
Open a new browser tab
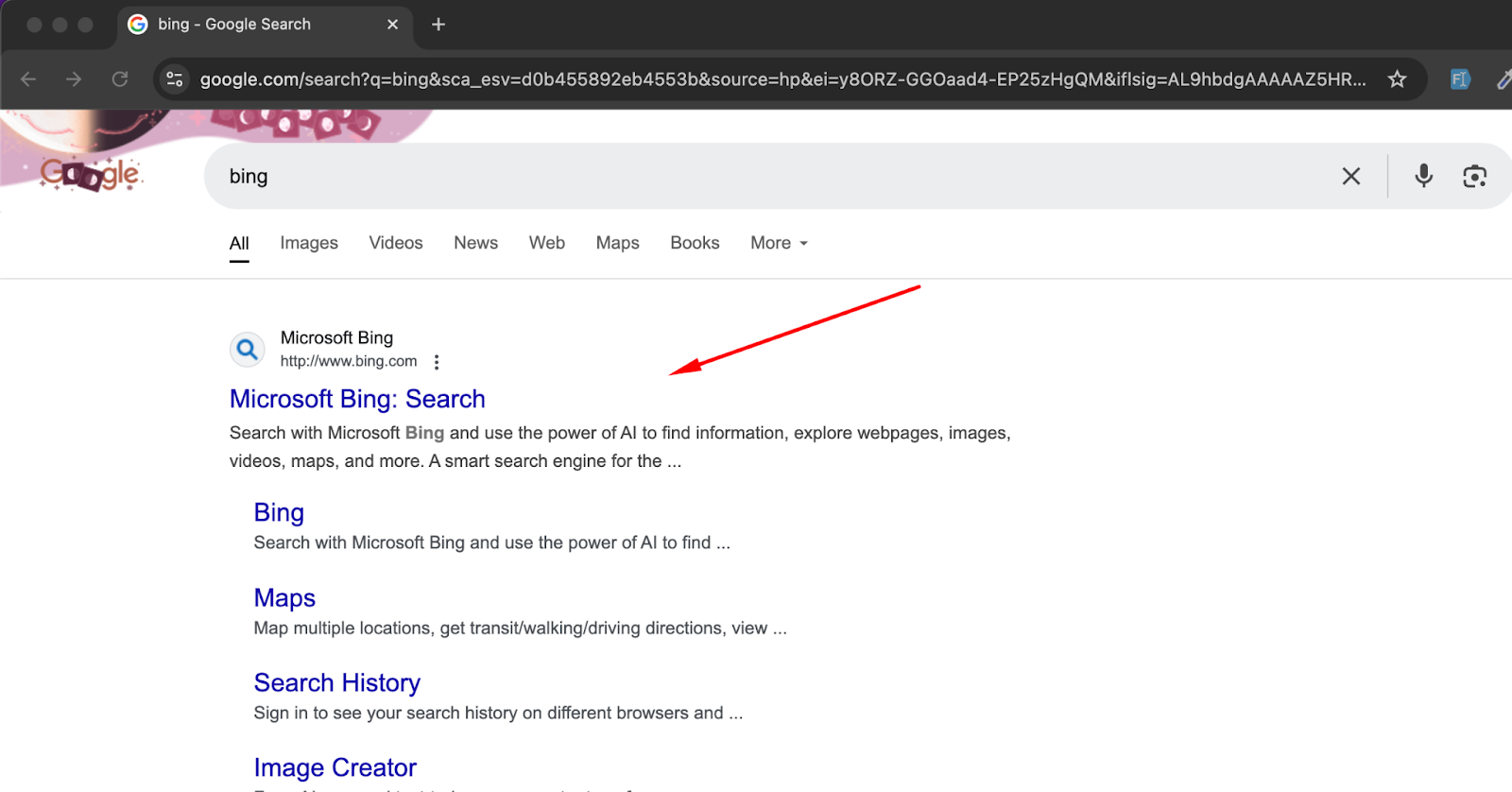pos(438,25)
